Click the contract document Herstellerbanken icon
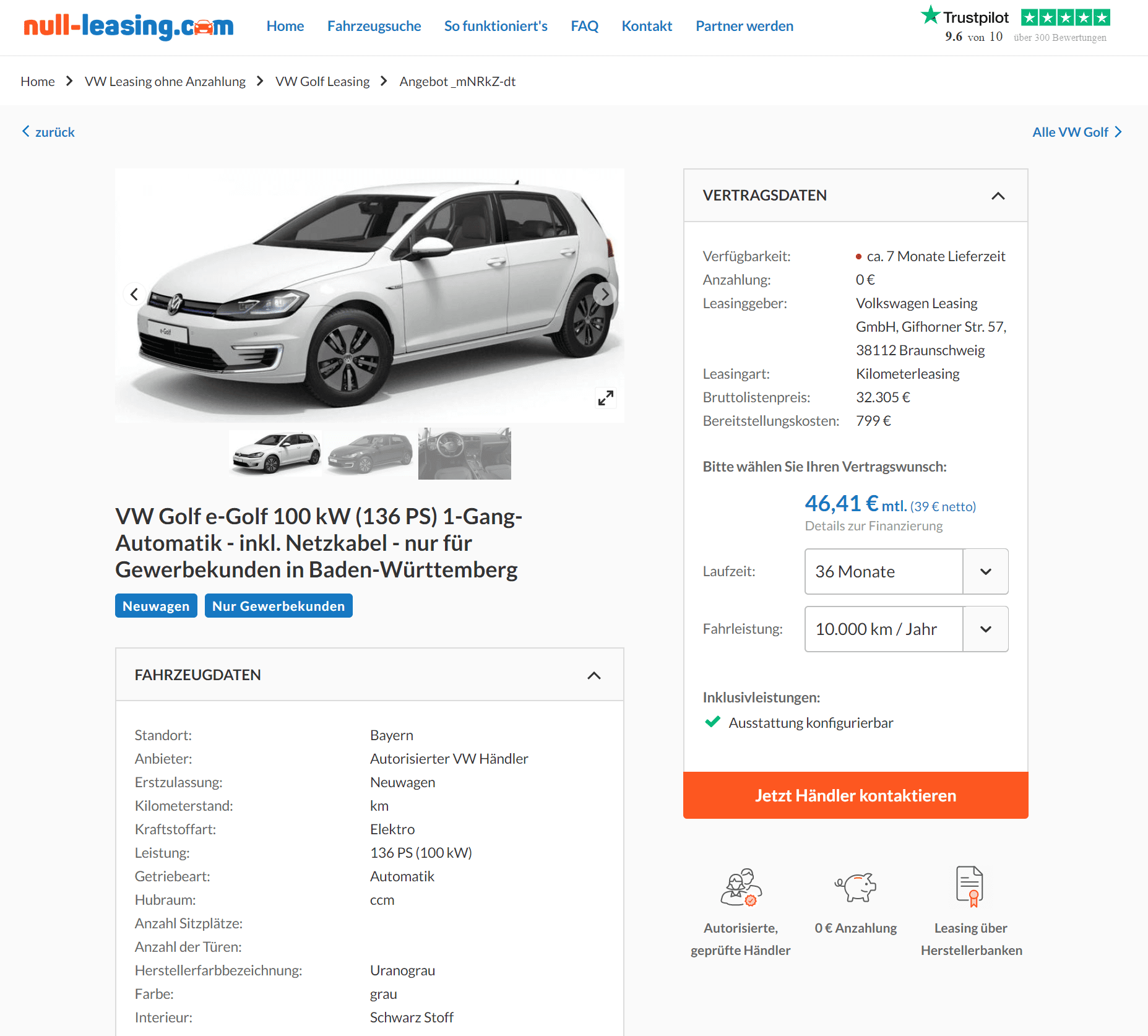 970,886
